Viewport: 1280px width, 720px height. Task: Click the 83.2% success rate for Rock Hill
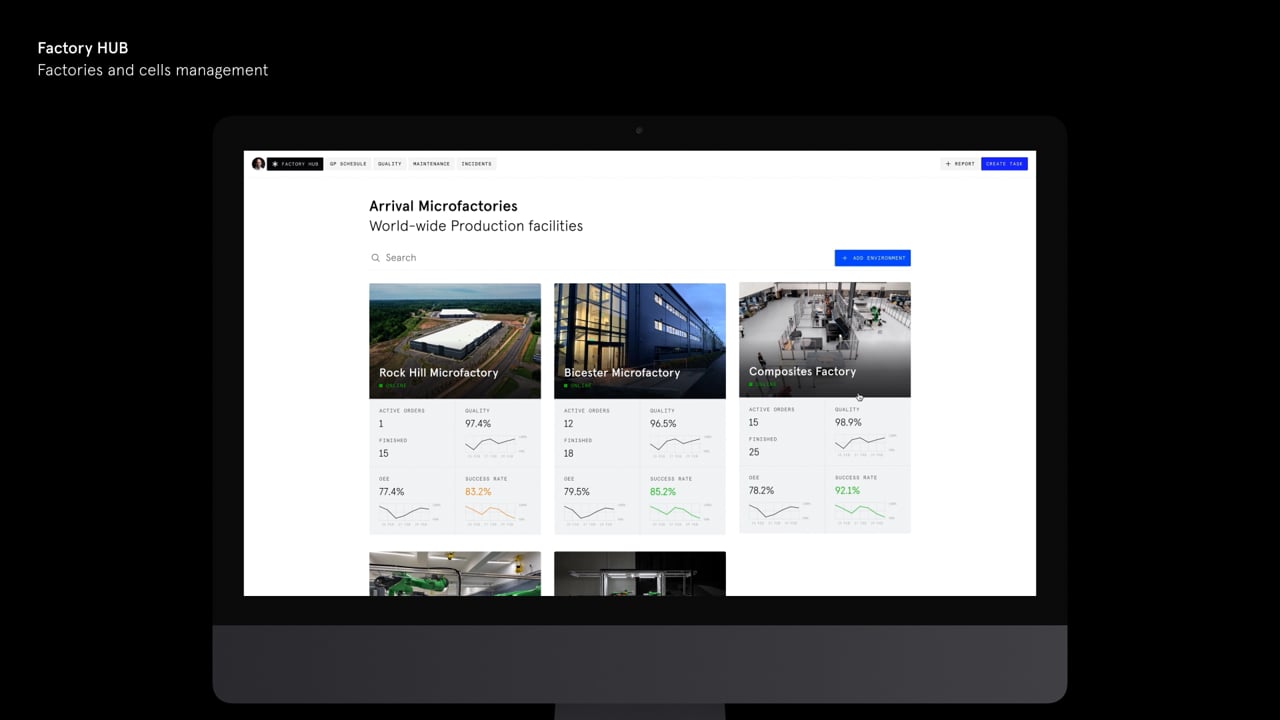[478, 492]
